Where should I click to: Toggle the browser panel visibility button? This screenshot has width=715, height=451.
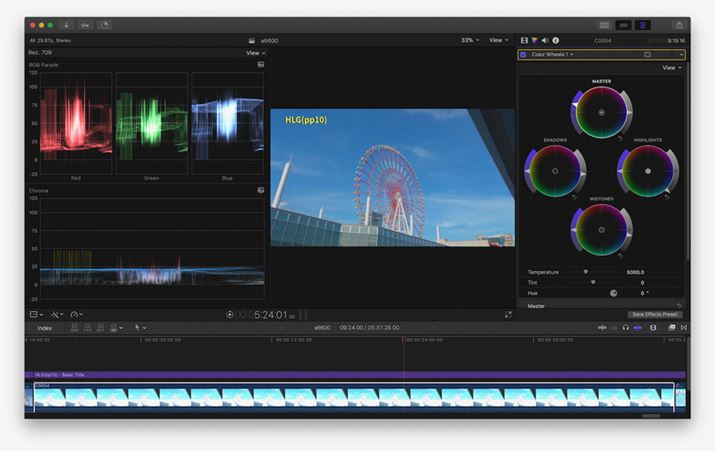pyautogui.click(x=604, y=25)
